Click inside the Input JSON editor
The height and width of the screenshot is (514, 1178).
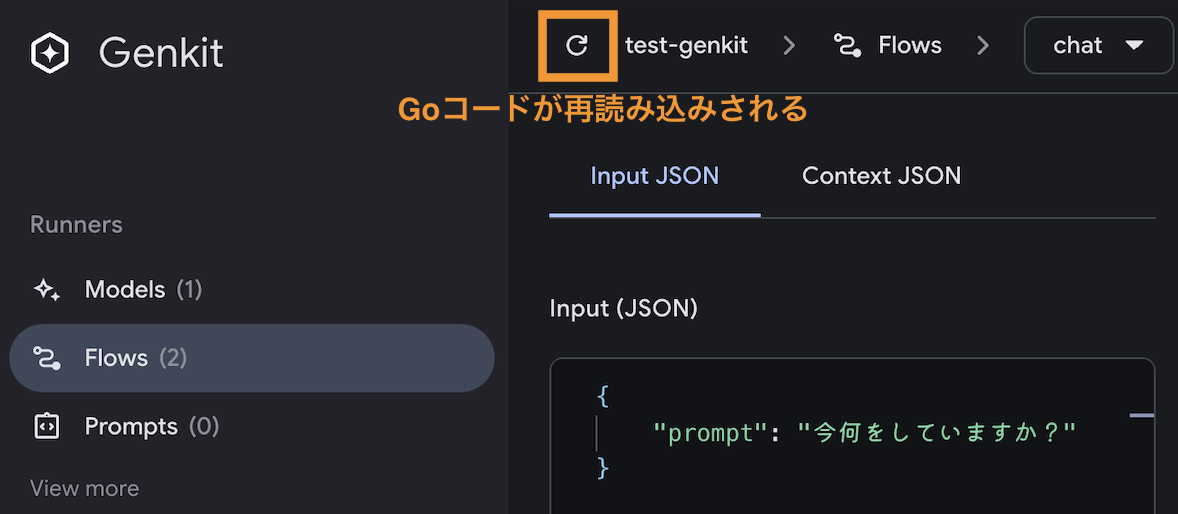(852, 436)
